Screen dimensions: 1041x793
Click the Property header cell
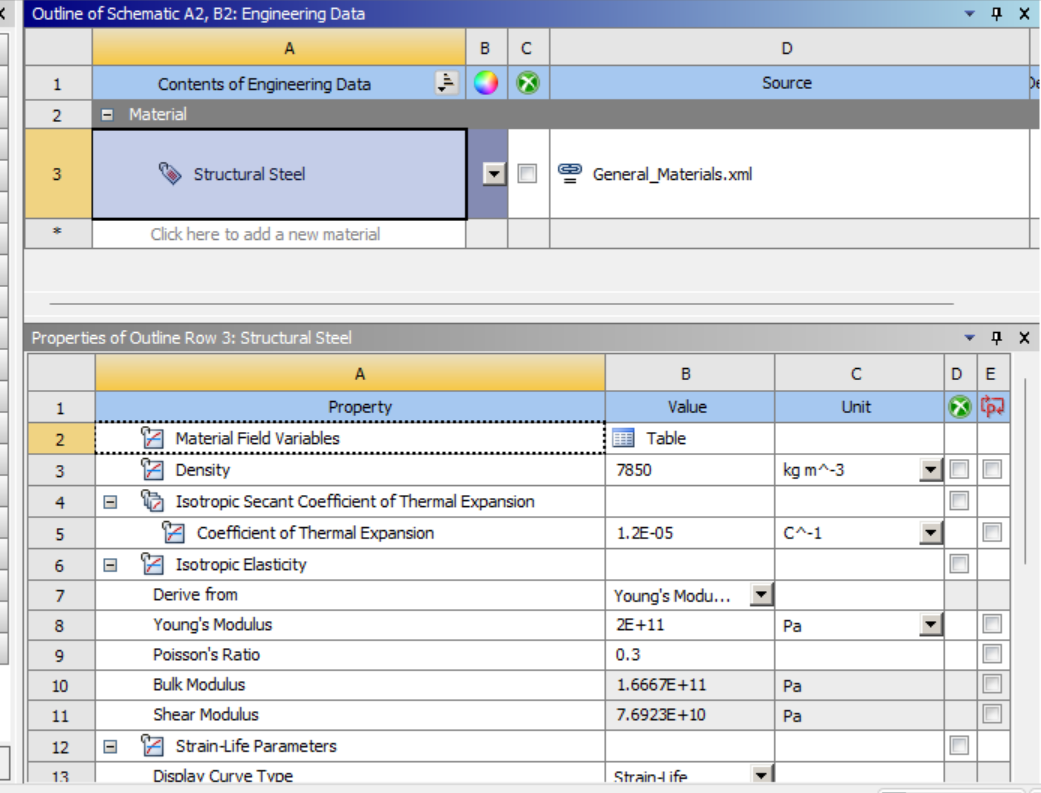tap(351, 406)
